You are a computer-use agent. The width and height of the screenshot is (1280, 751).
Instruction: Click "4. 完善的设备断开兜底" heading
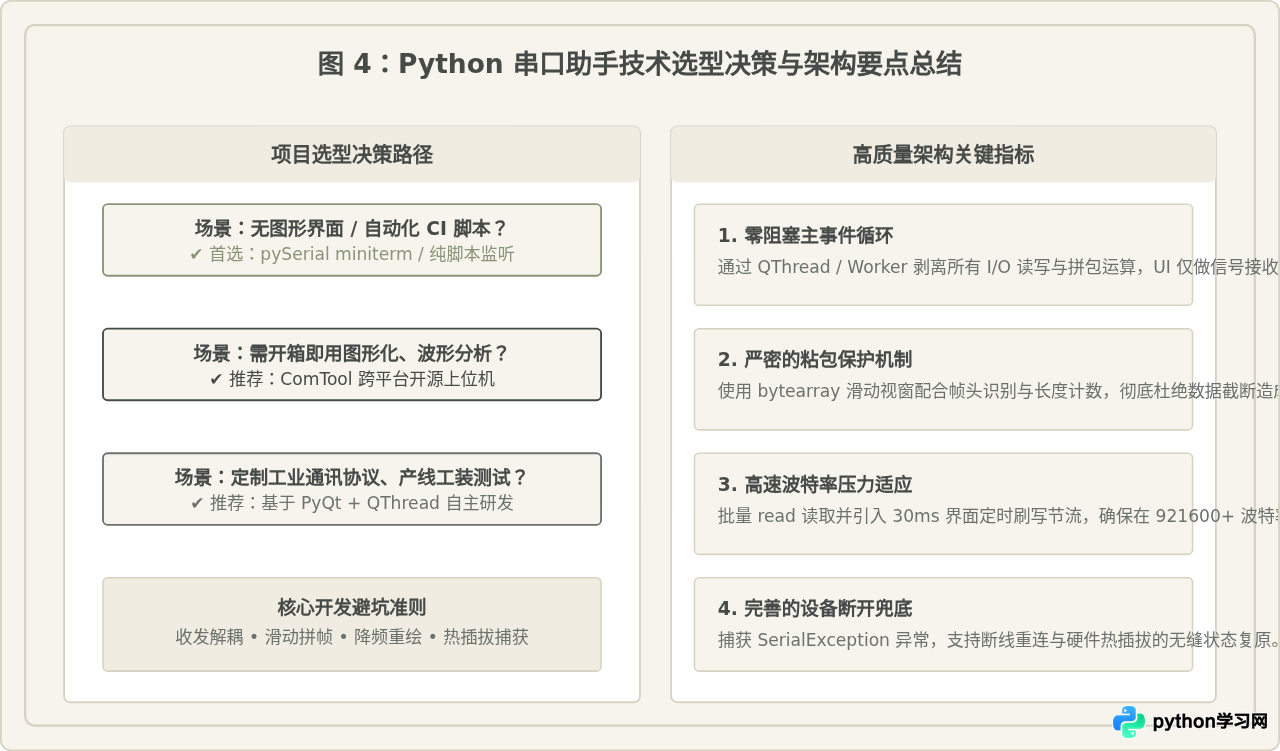tap(815, 609)
